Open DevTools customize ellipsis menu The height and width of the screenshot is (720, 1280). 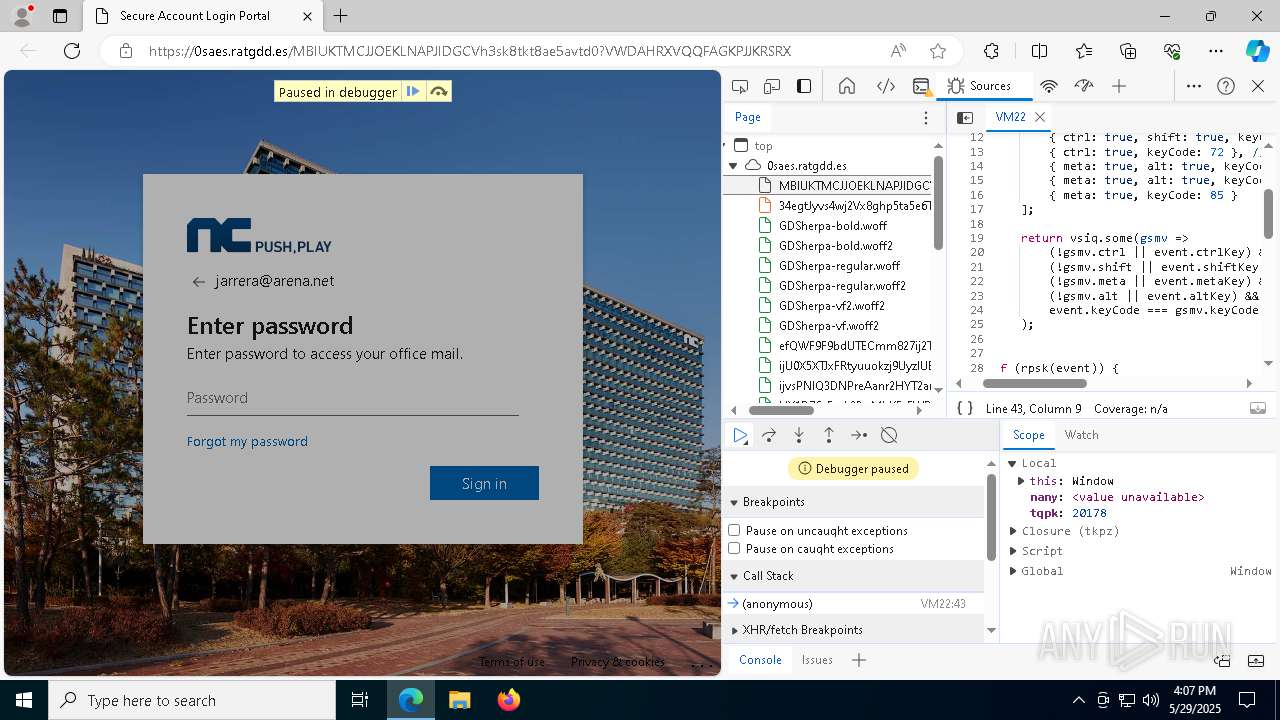1194,86
